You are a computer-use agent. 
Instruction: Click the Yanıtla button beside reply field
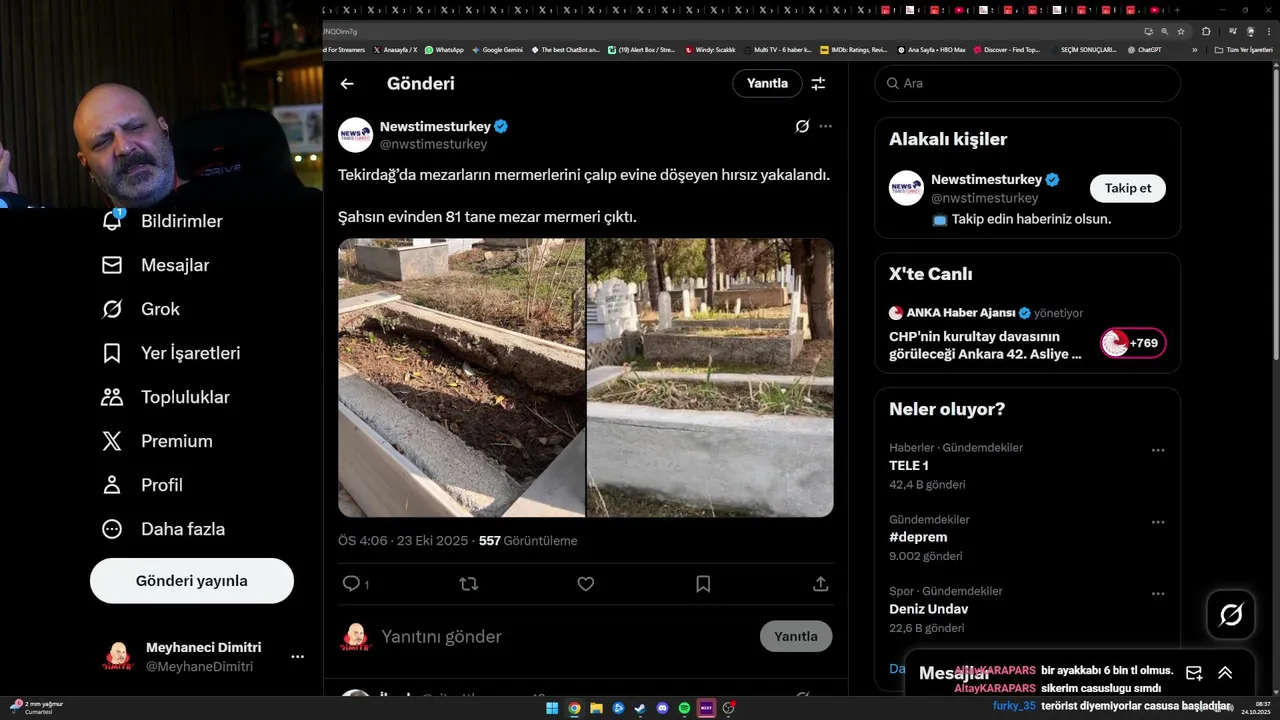pyautogui.click(x=796, y=636)
